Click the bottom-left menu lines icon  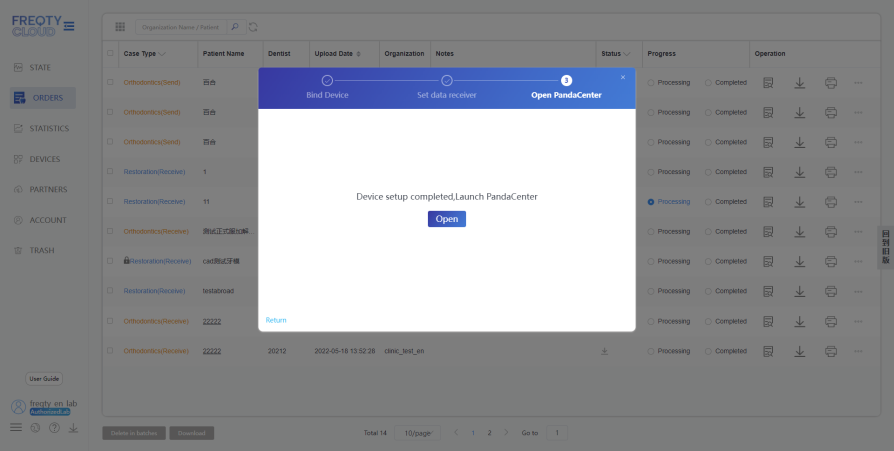coord(16,427)
